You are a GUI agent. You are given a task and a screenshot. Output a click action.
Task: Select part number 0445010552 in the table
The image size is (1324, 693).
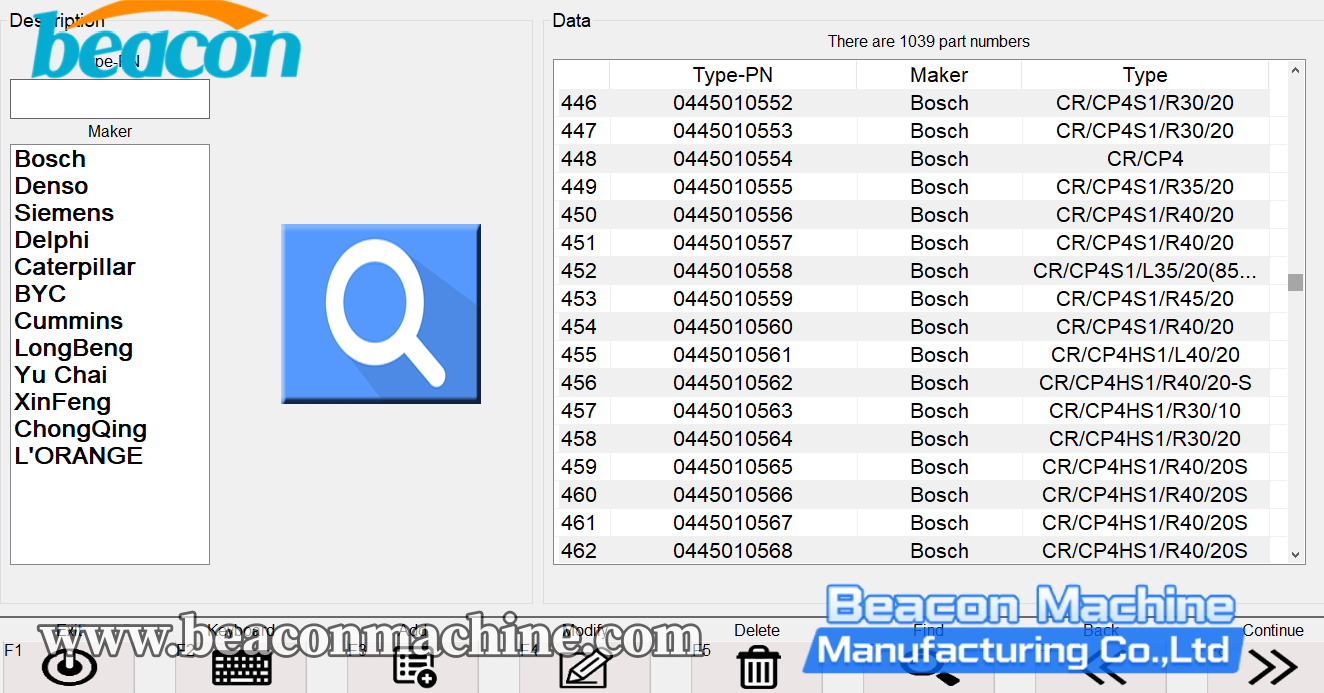[733, 103]
